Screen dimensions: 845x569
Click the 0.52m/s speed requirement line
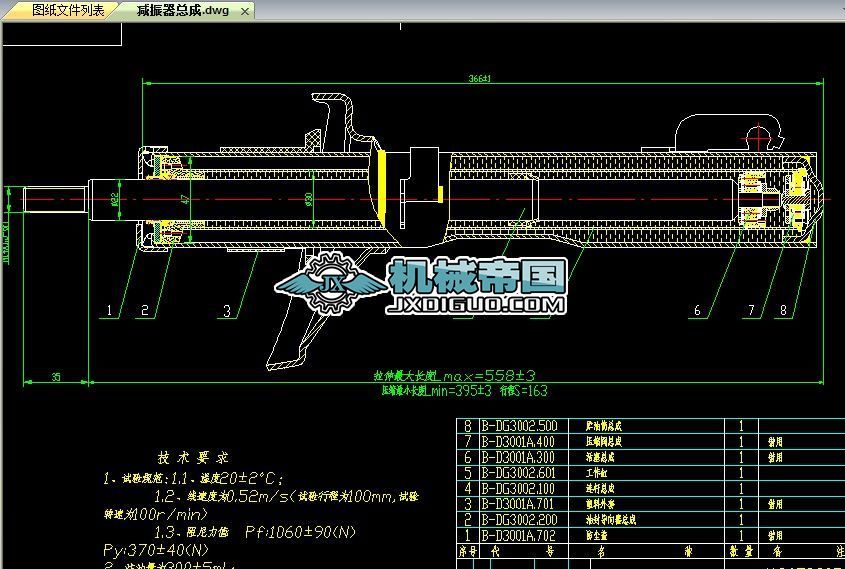coord(286,496)
